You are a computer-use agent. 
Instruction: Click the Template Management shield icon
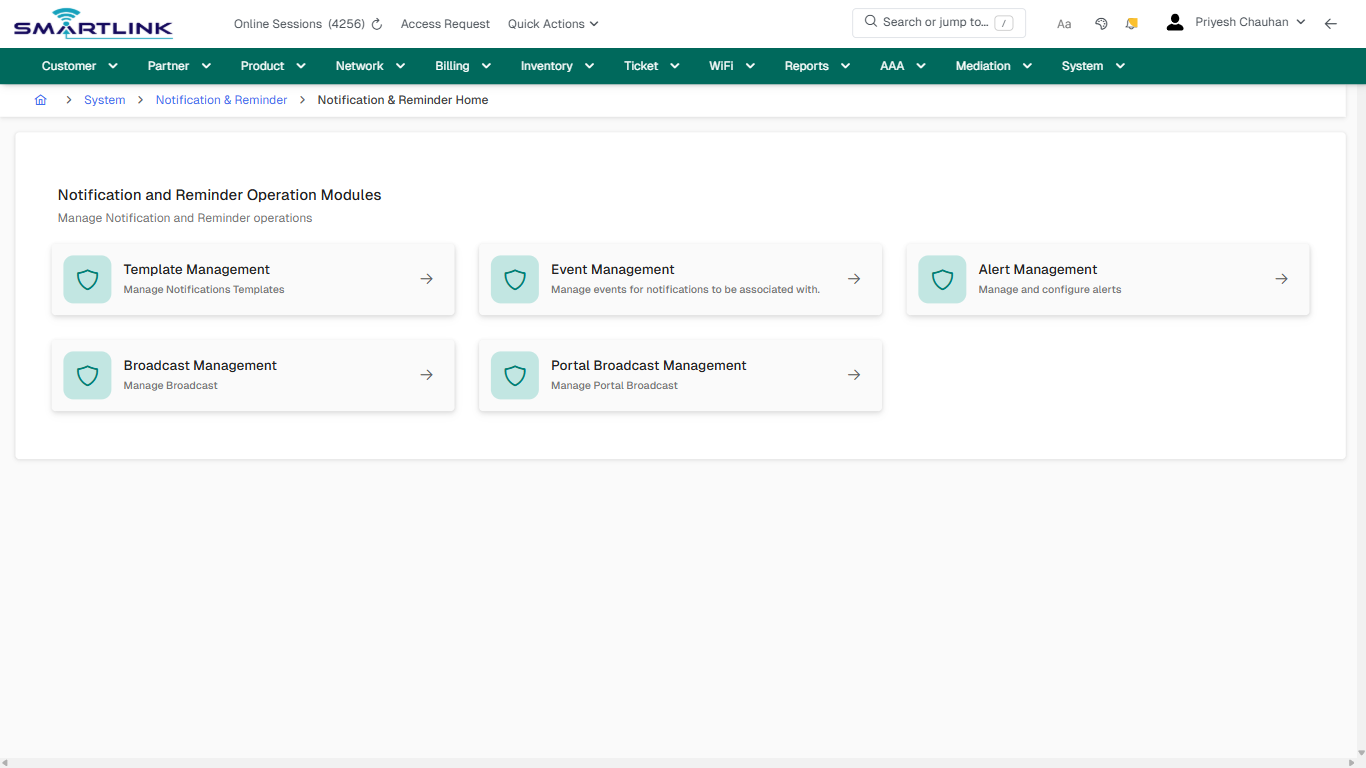coord(87,279)
